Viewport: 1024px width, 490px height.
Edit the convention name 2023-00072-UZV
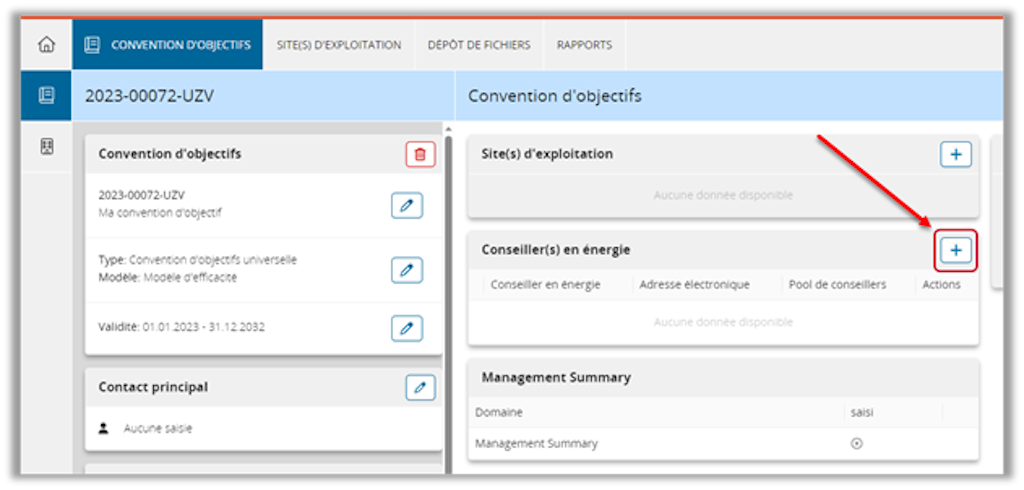coord(406,205)
